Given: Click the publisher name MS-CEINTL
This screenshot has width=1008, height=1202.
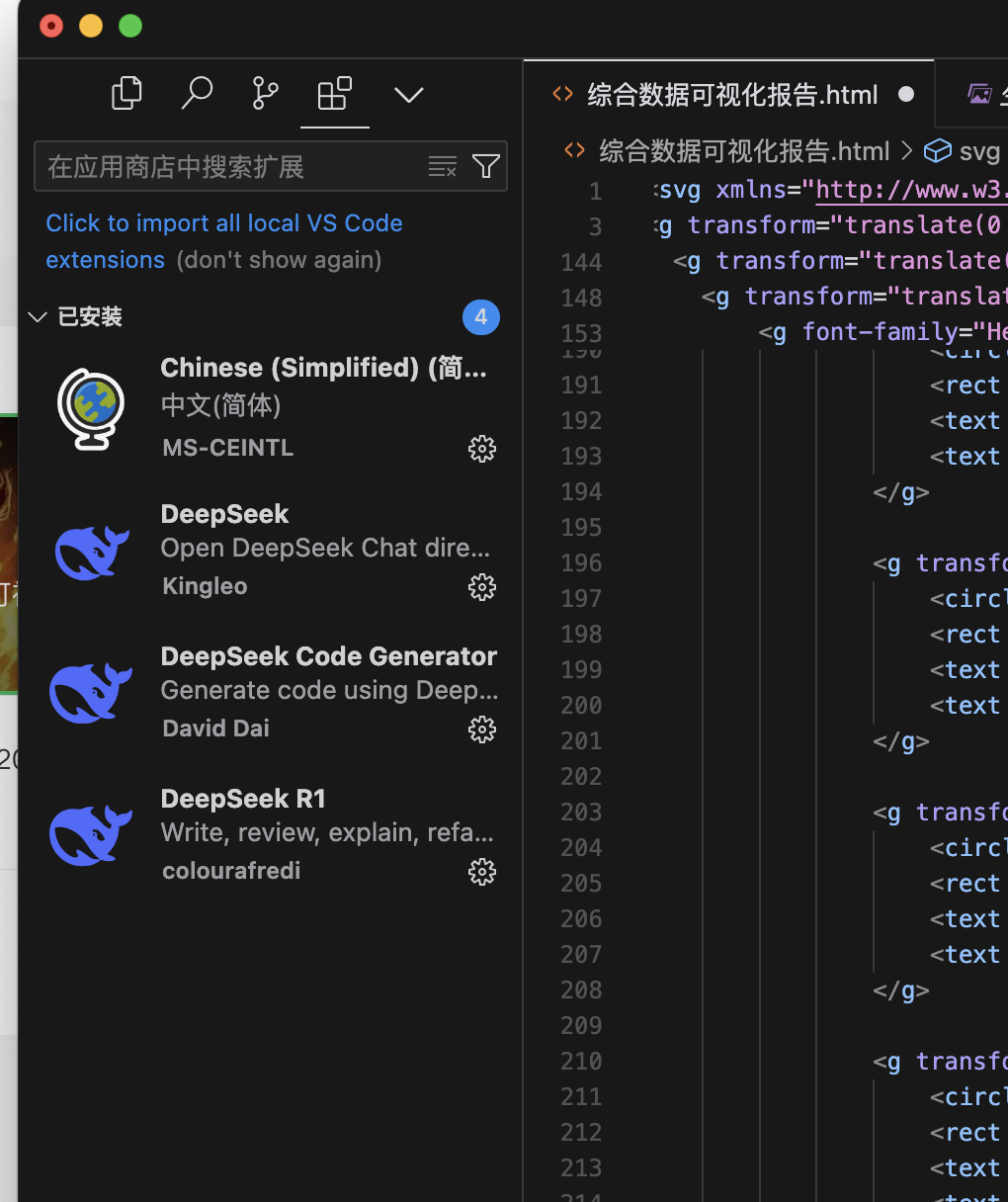Looking at the screenshot, I should click(x=228, y=448).
